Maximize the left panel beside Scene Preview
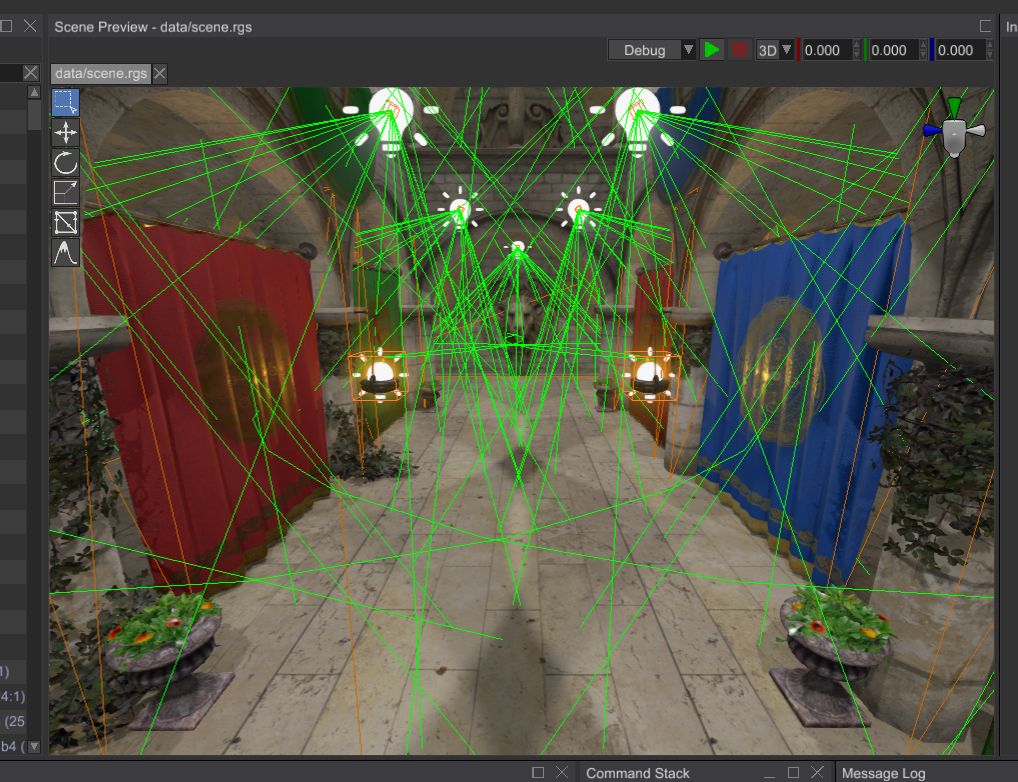 [x=6, y=25]
